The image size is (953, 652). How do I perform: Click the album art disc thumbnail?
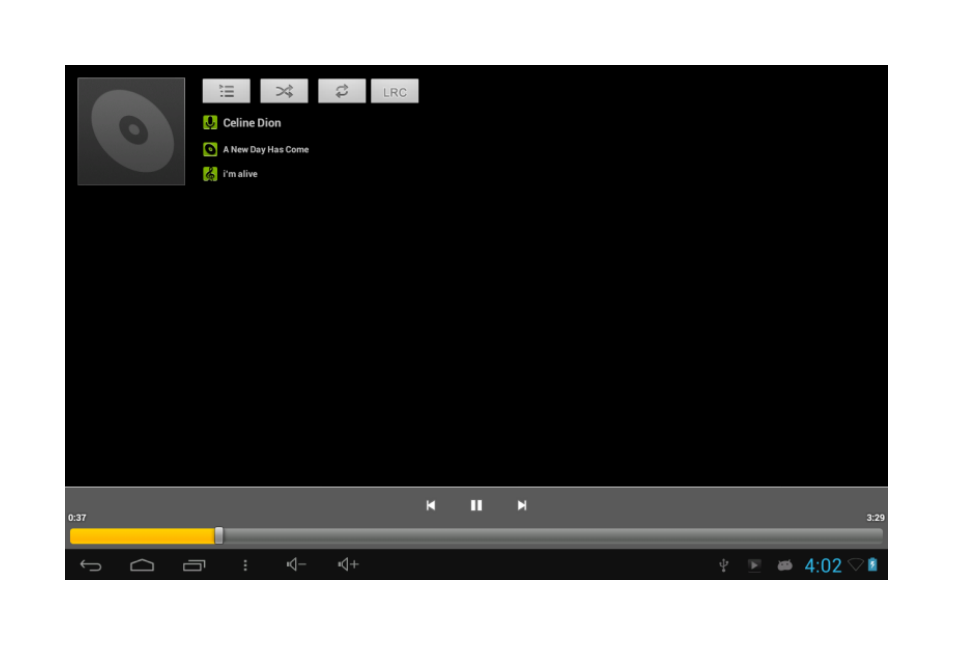point(131,131)
